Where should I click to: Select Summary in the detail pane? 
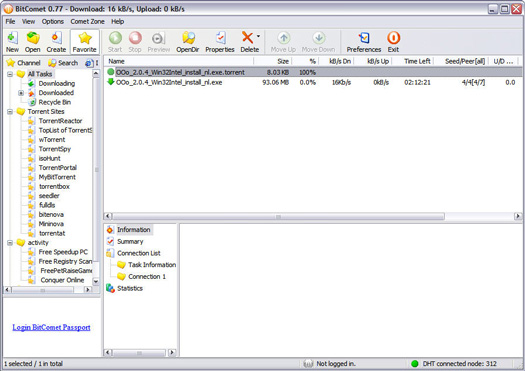coord(130,241)
